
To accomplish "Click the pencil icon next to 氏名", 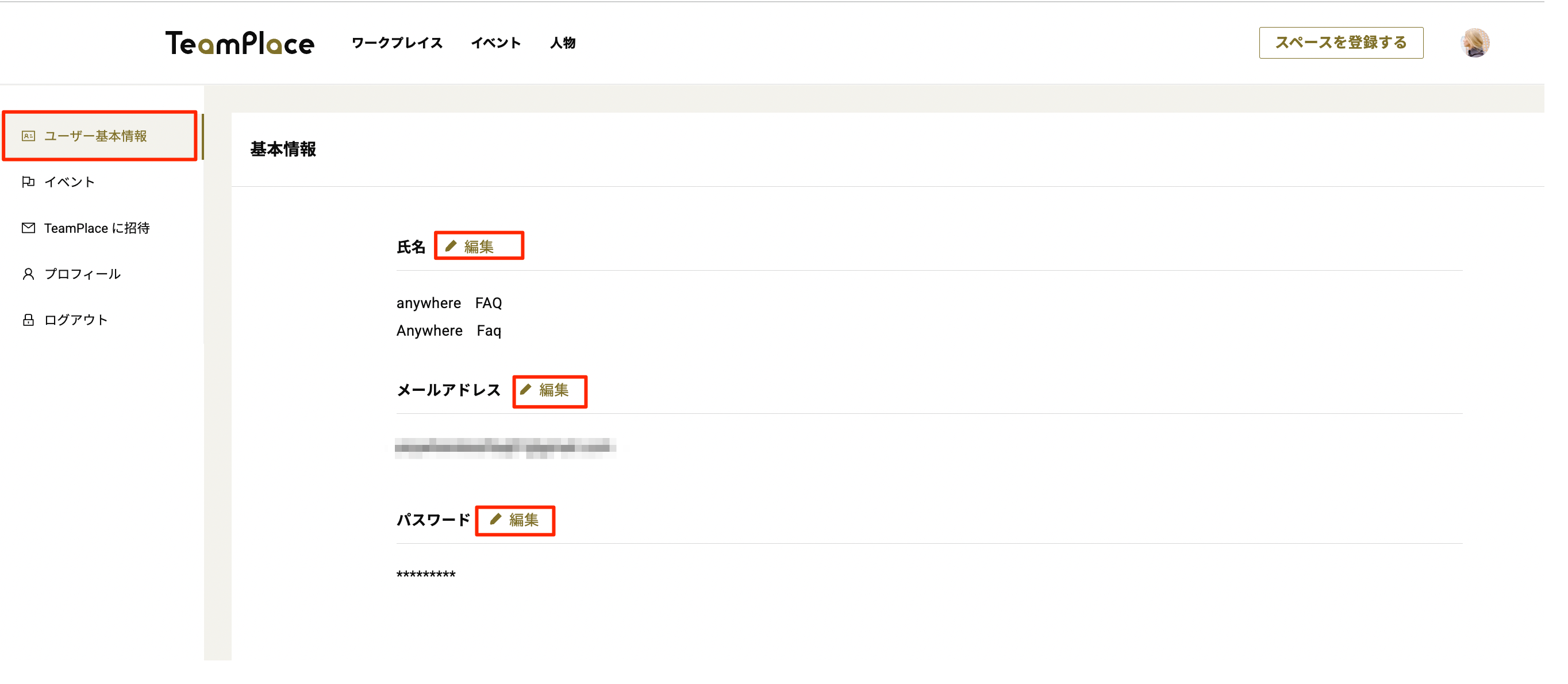I will (x=451, y=246).
